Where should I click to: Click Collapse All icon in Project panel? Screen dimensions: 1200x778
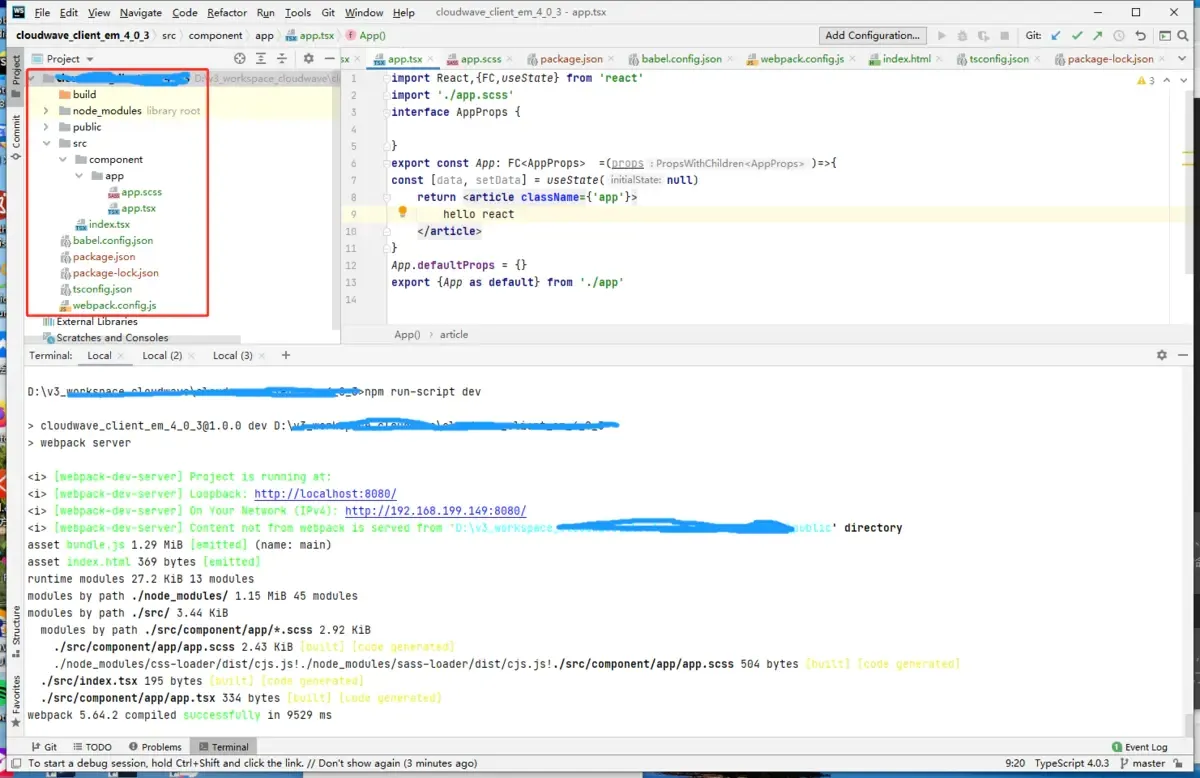pyautogui.click(x=283, y=59)
